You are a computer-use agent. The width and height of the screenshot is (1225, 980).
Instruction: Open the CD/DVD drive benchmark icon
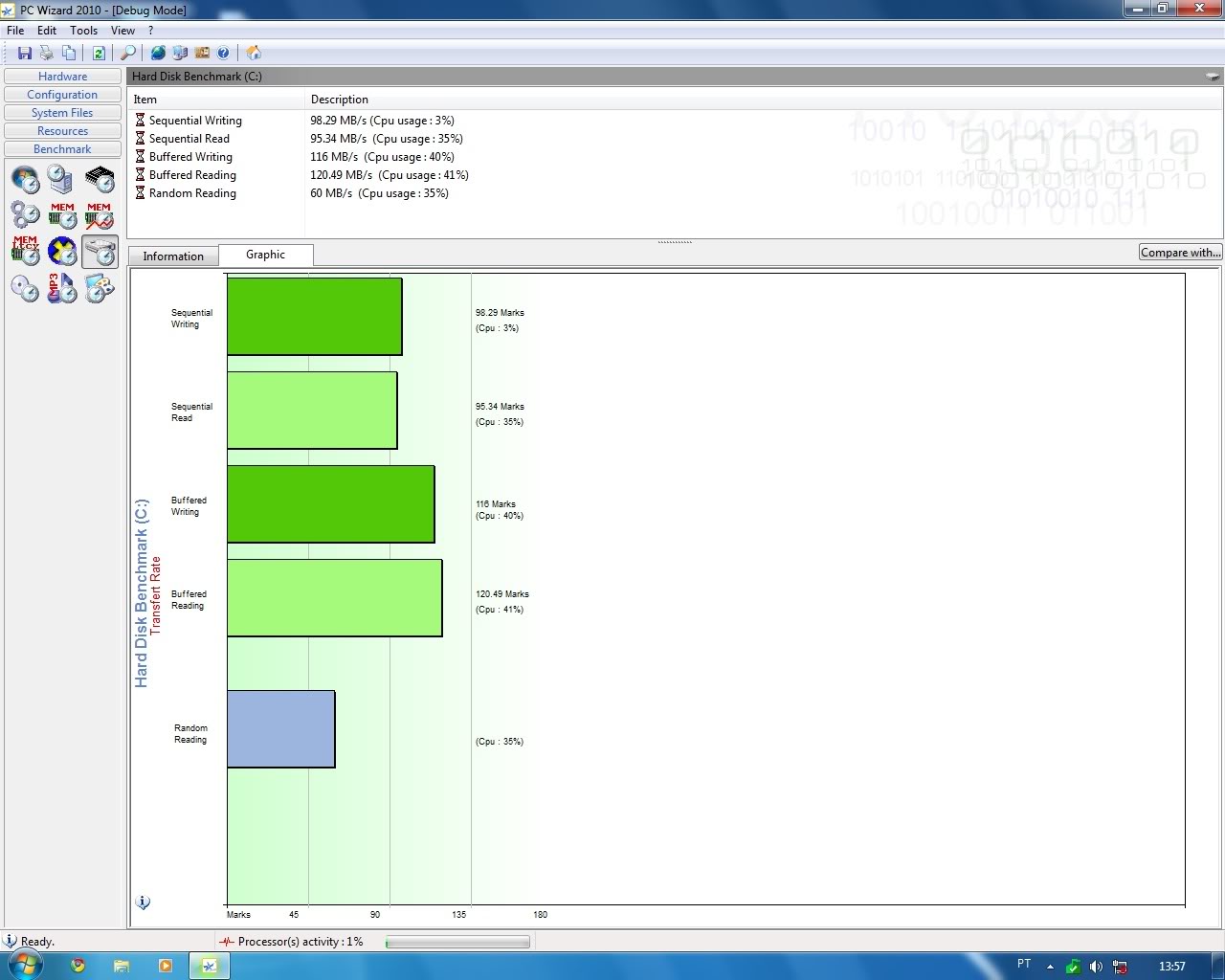(x=25, y=288)
